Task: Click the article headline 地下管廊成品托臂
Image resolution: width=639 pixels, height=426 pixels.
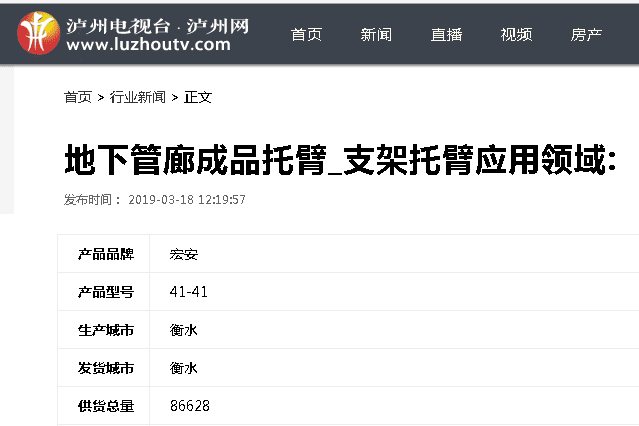Action: 340,160
